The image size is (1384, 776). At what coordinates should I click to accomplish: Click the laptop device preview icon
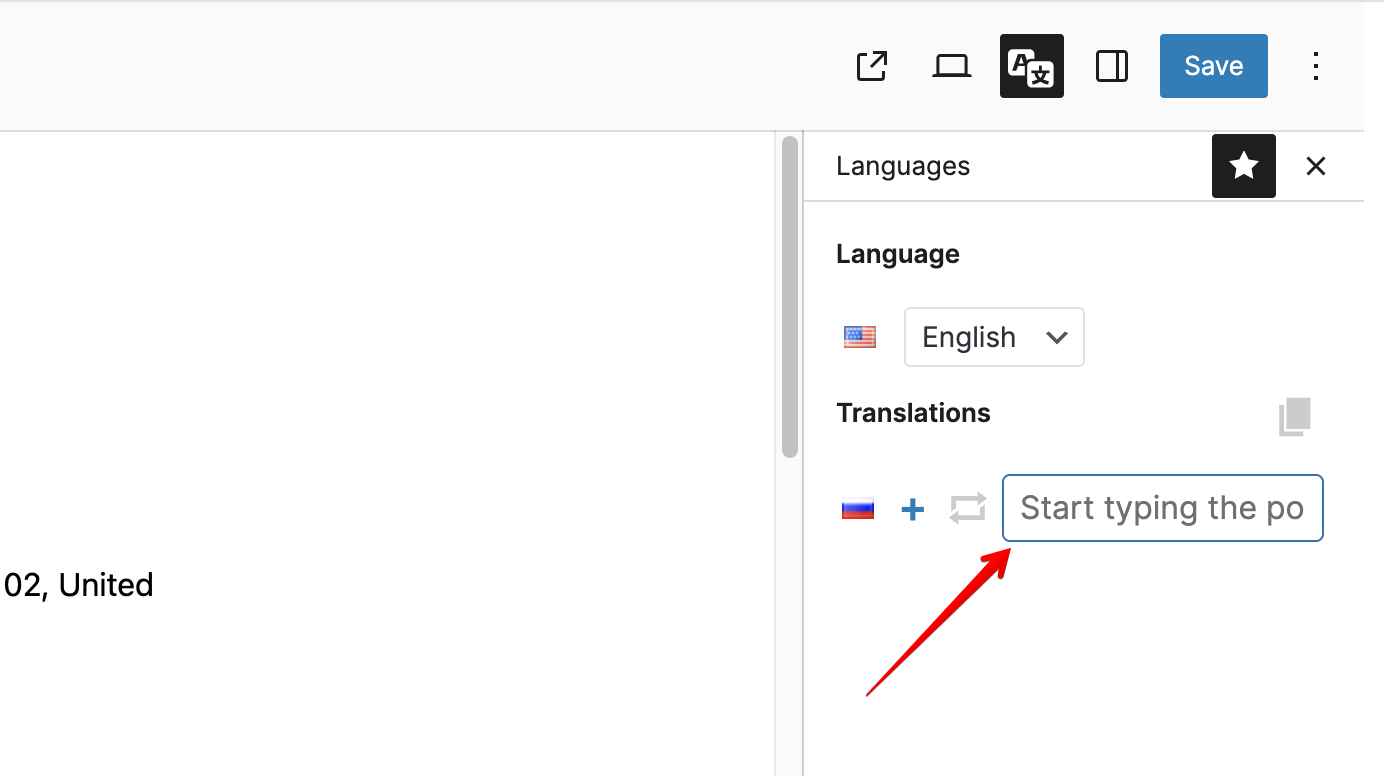click(951, 66)
